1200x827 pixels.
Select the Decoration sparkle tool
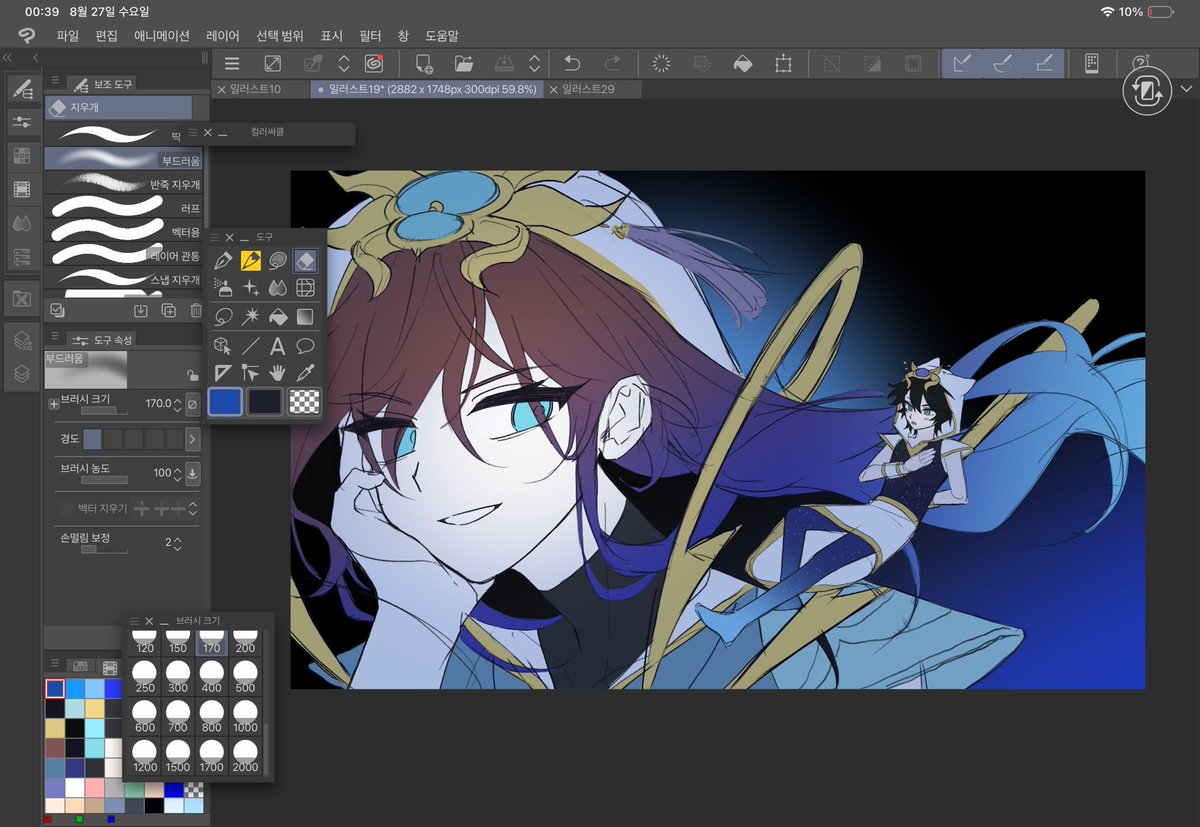tap(251, 288)
